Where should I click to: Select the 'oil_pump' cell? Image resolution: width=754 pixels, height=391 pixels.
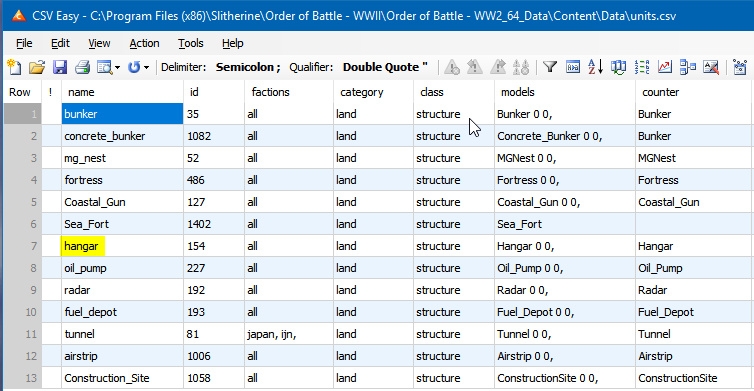tap(122, 268)
